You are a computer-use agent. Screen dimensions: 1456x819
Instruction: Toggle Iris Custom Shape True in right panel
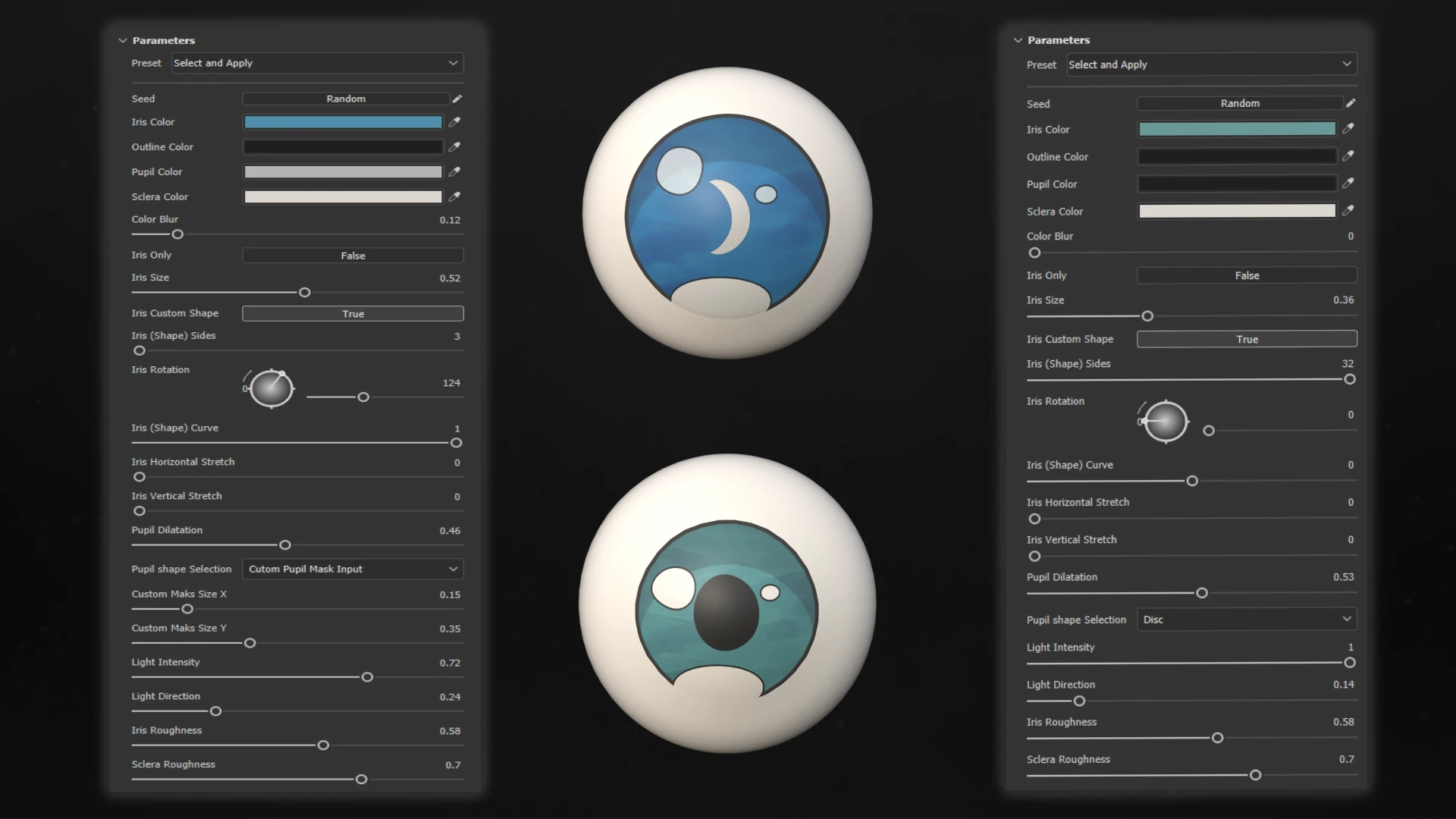tap(1247, 339)
